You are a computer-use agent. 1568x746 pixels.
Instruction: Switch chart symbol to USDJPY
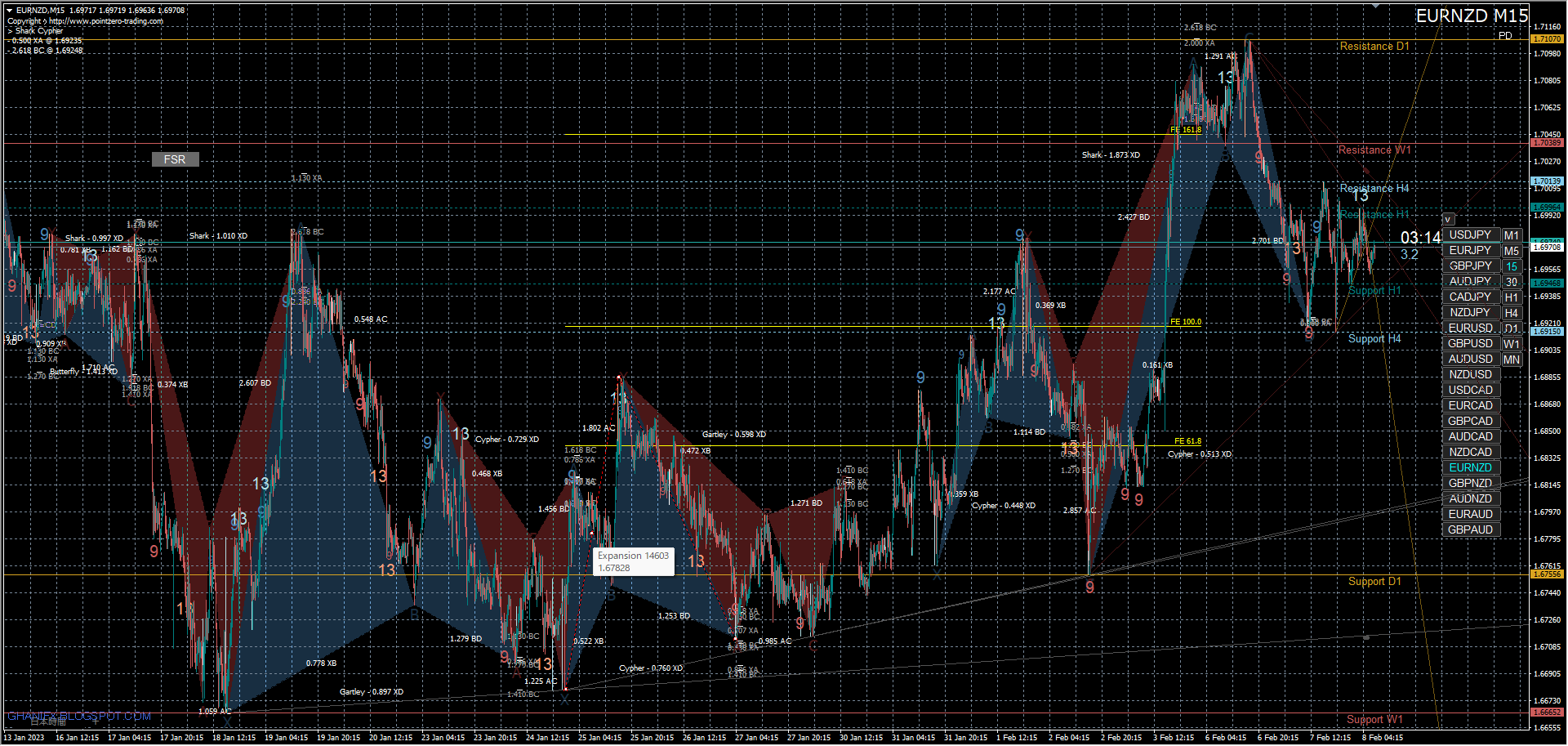(1470, 235)
